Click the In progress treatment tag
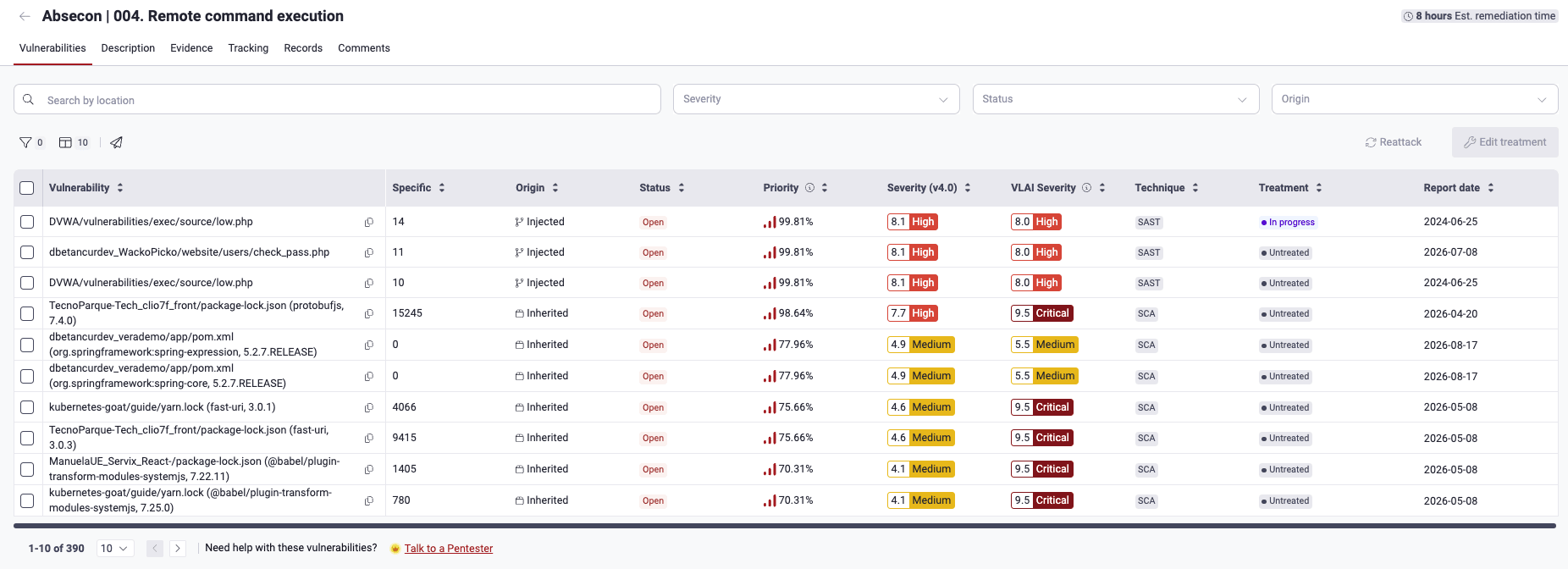The height and width of the screenshot is (569, 1568). [1288, 223]
